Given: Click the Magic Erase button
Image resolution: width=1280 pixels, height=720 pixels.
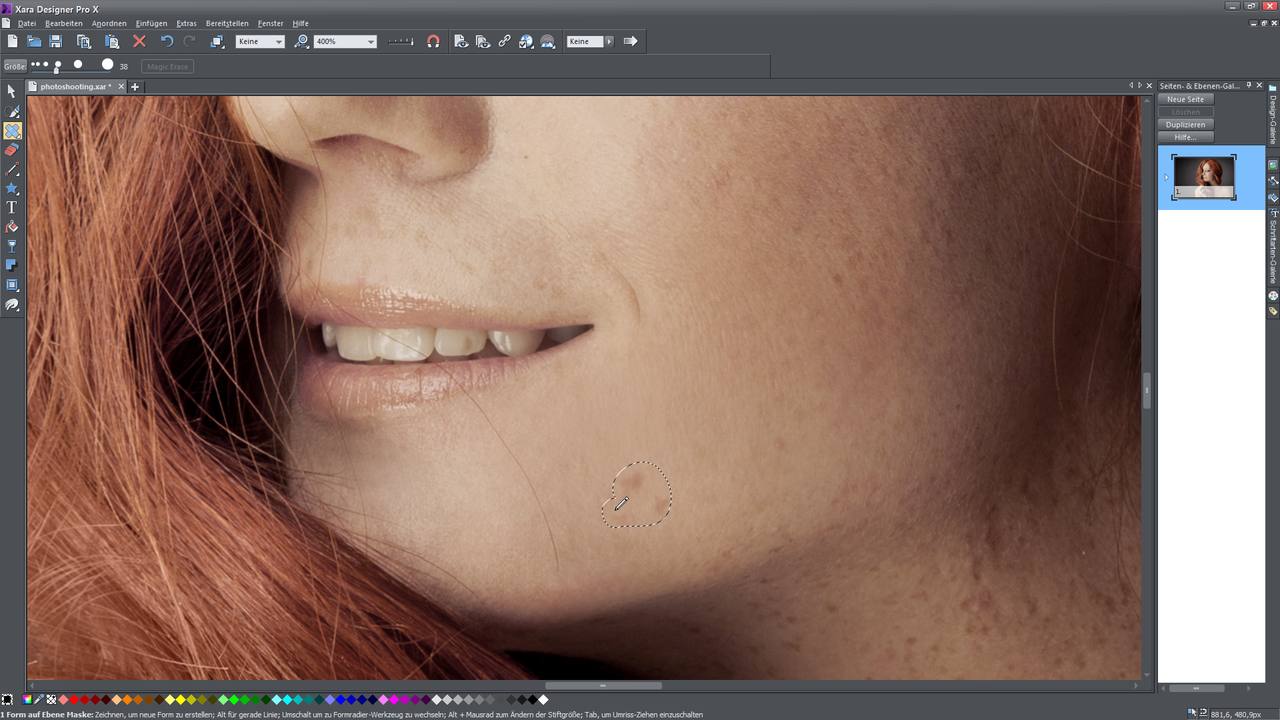Looking at the screenshot, I should 167,66.
